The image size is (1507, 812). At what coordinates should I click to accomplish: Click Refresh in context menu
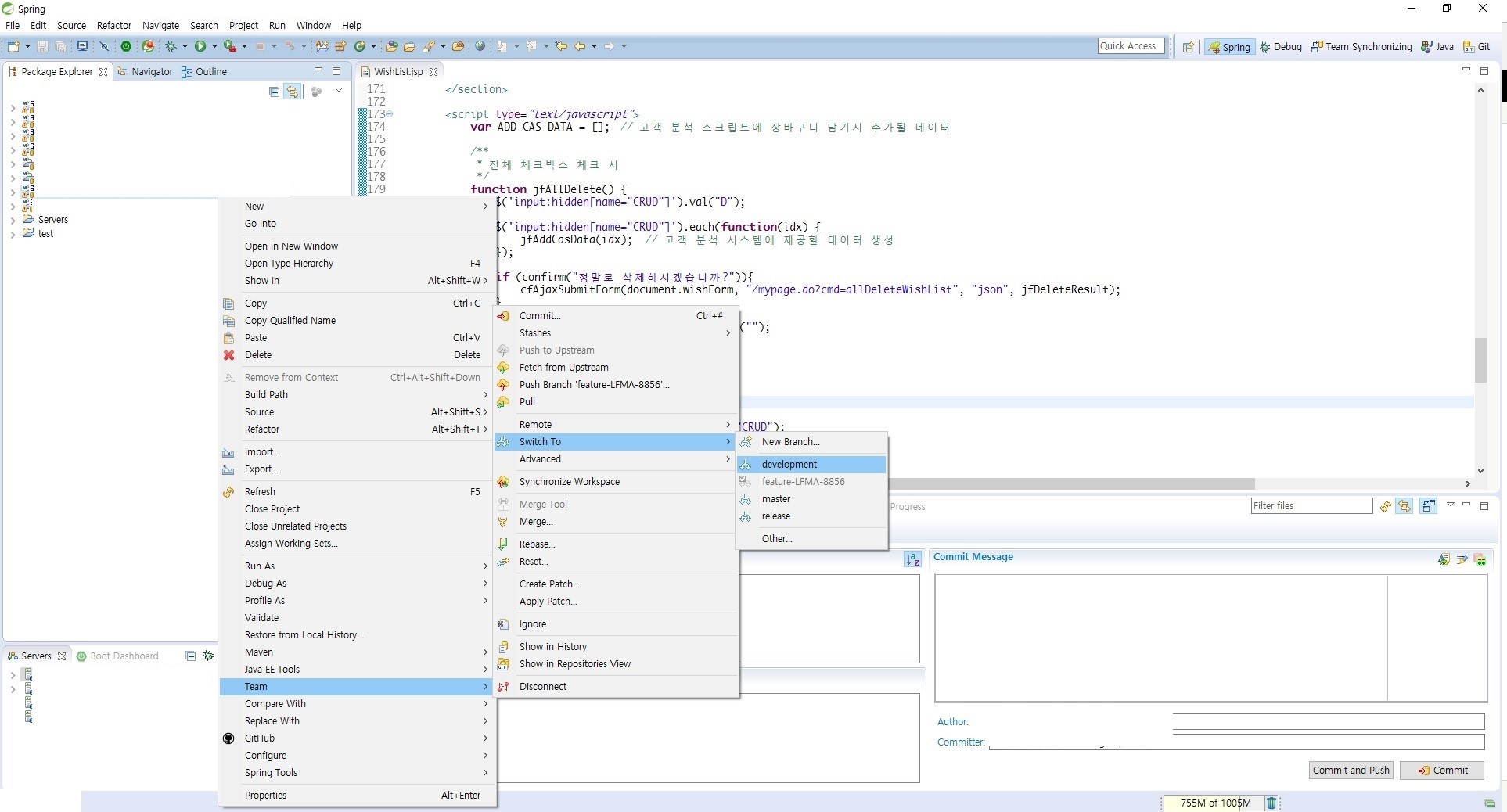click(357, 492)
